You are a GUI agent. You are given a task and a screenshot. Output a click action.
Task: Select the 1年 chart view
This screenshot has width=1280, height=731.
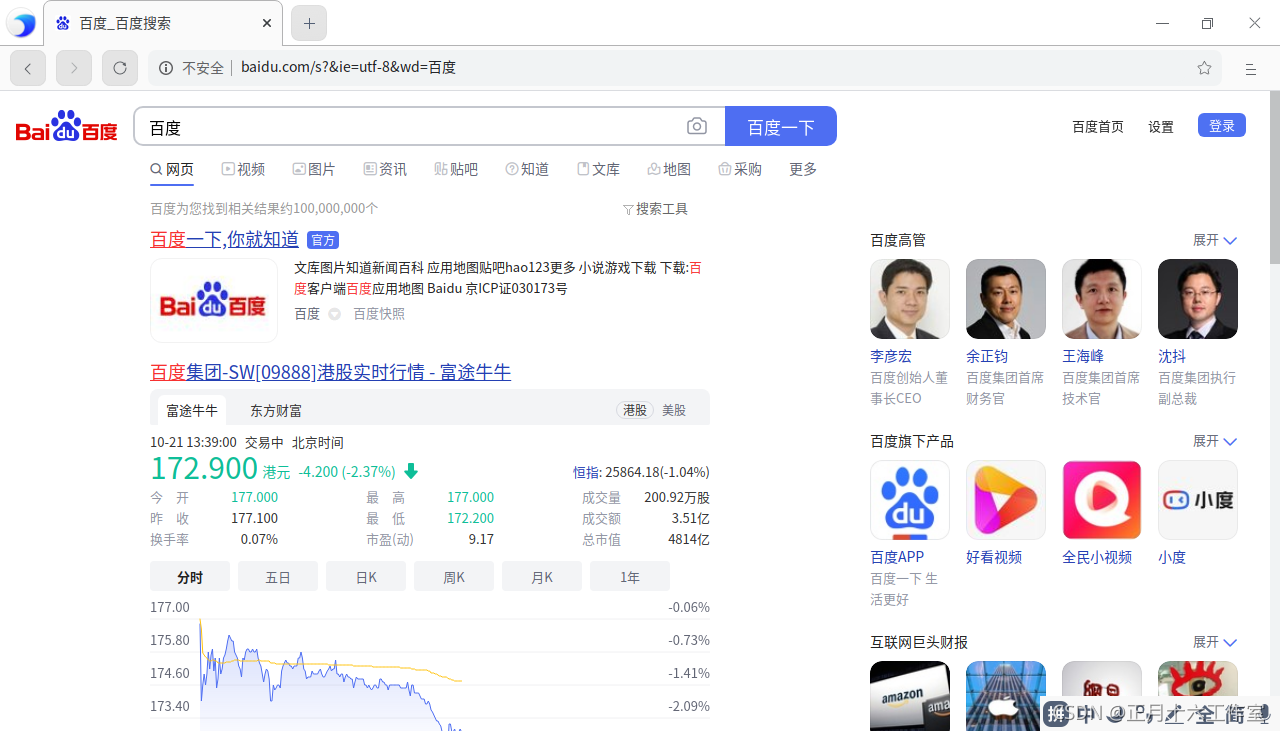[x=630, y=577]
